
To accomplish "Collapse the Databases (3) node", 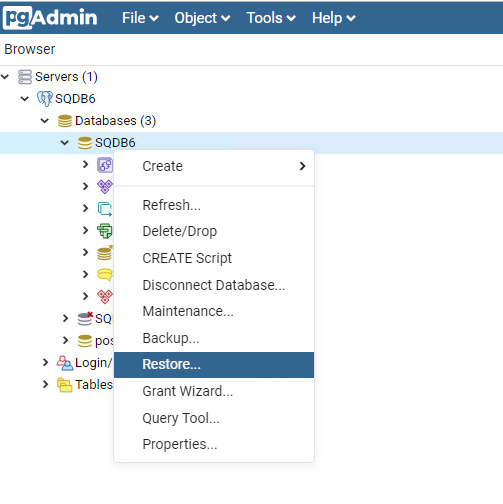I will tap(45, 121).
